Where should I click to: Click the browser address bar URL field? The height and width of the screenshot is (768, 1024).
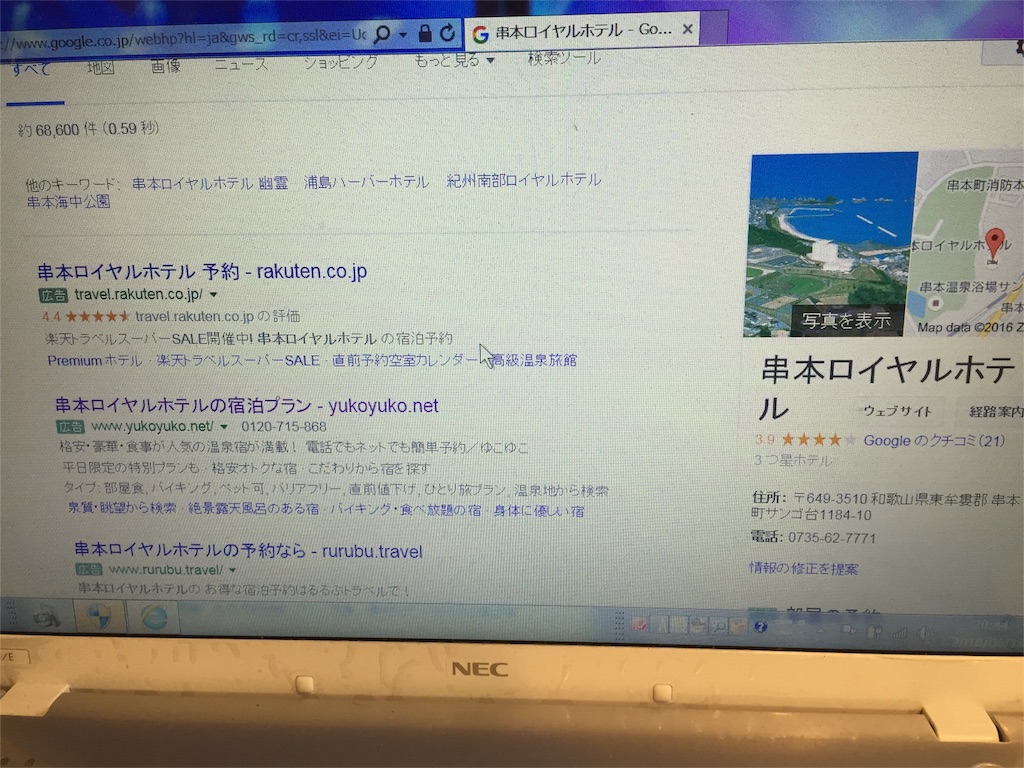pos(184,38)
